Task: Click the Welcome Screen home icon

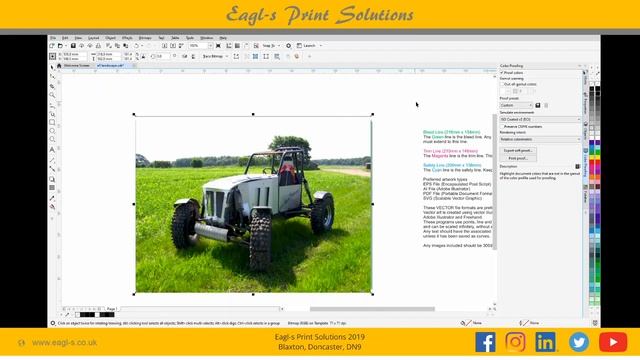Action: coord(59,66)
